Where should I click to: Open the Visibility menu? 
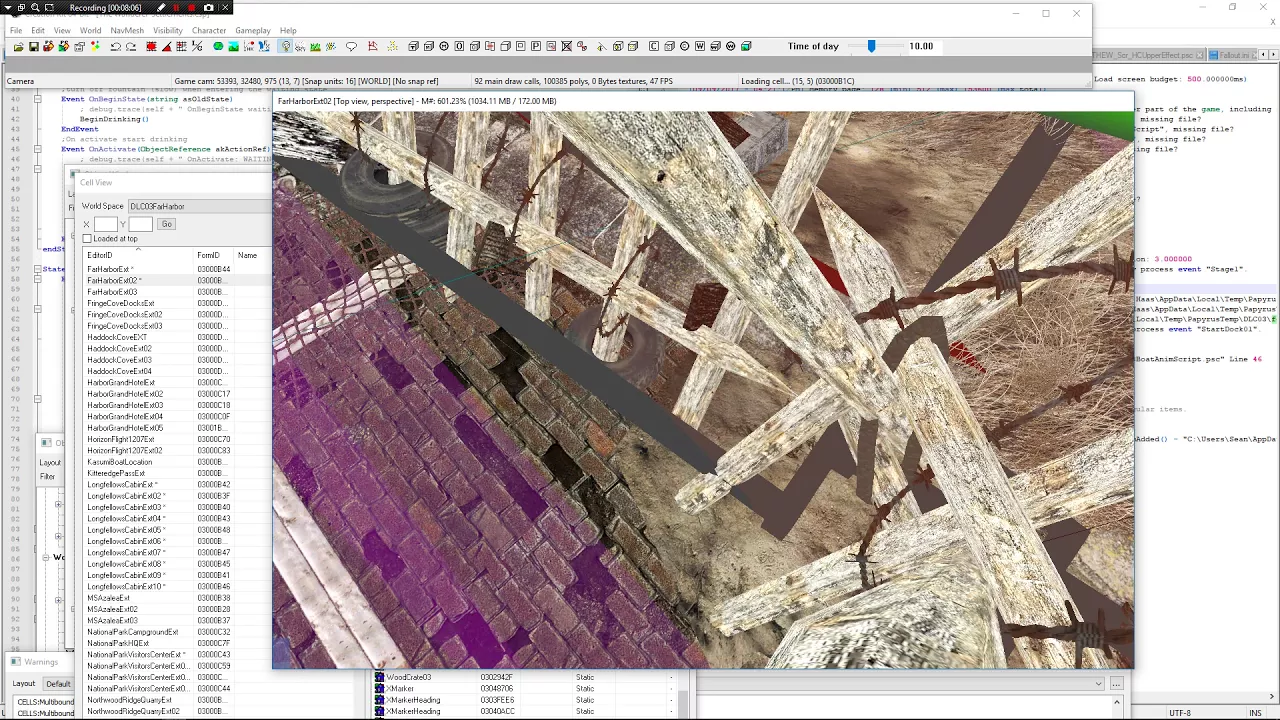pyautogui.click(x=167, y=31)
